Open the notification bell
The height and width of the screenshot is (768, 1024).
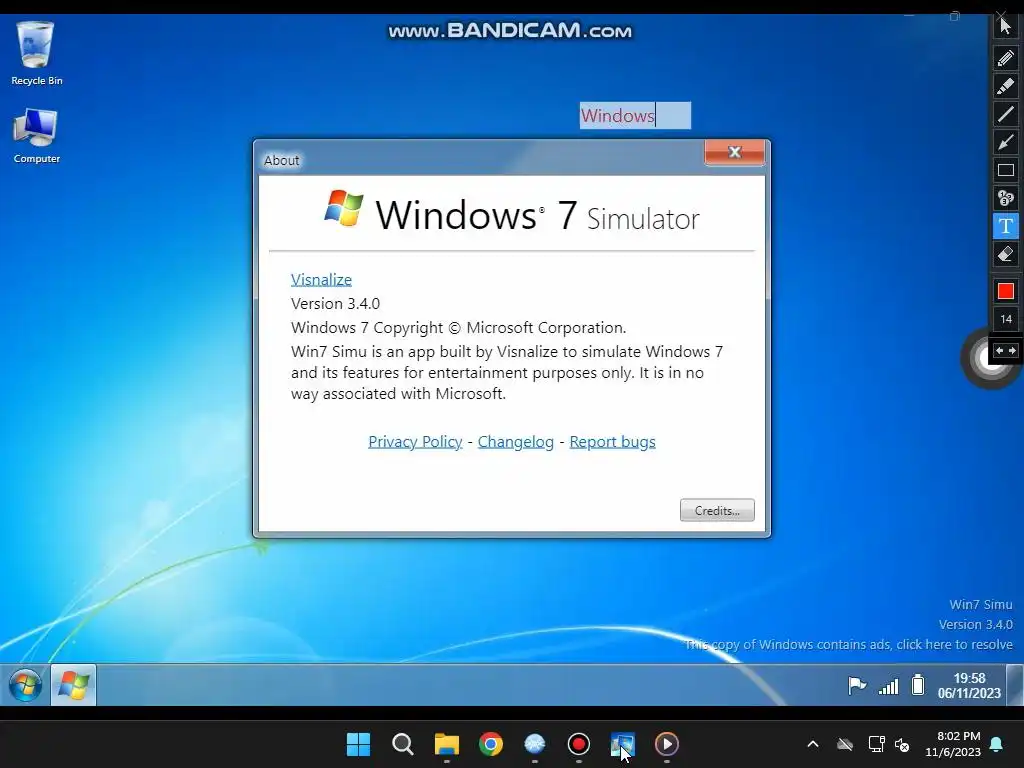click(x=997, y=744)
